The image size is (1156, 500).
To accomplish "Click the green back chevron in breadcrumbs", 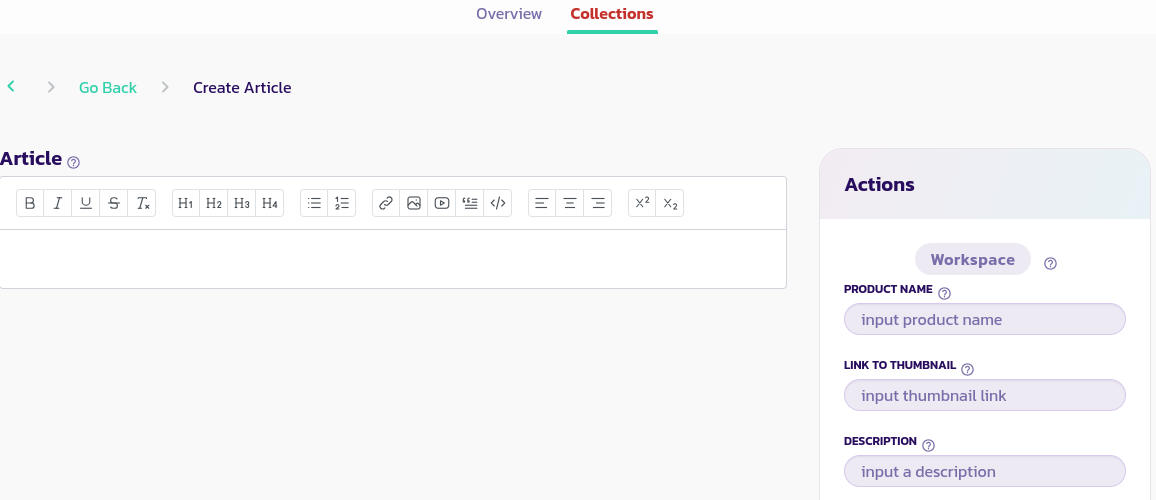I will (11, 87).
